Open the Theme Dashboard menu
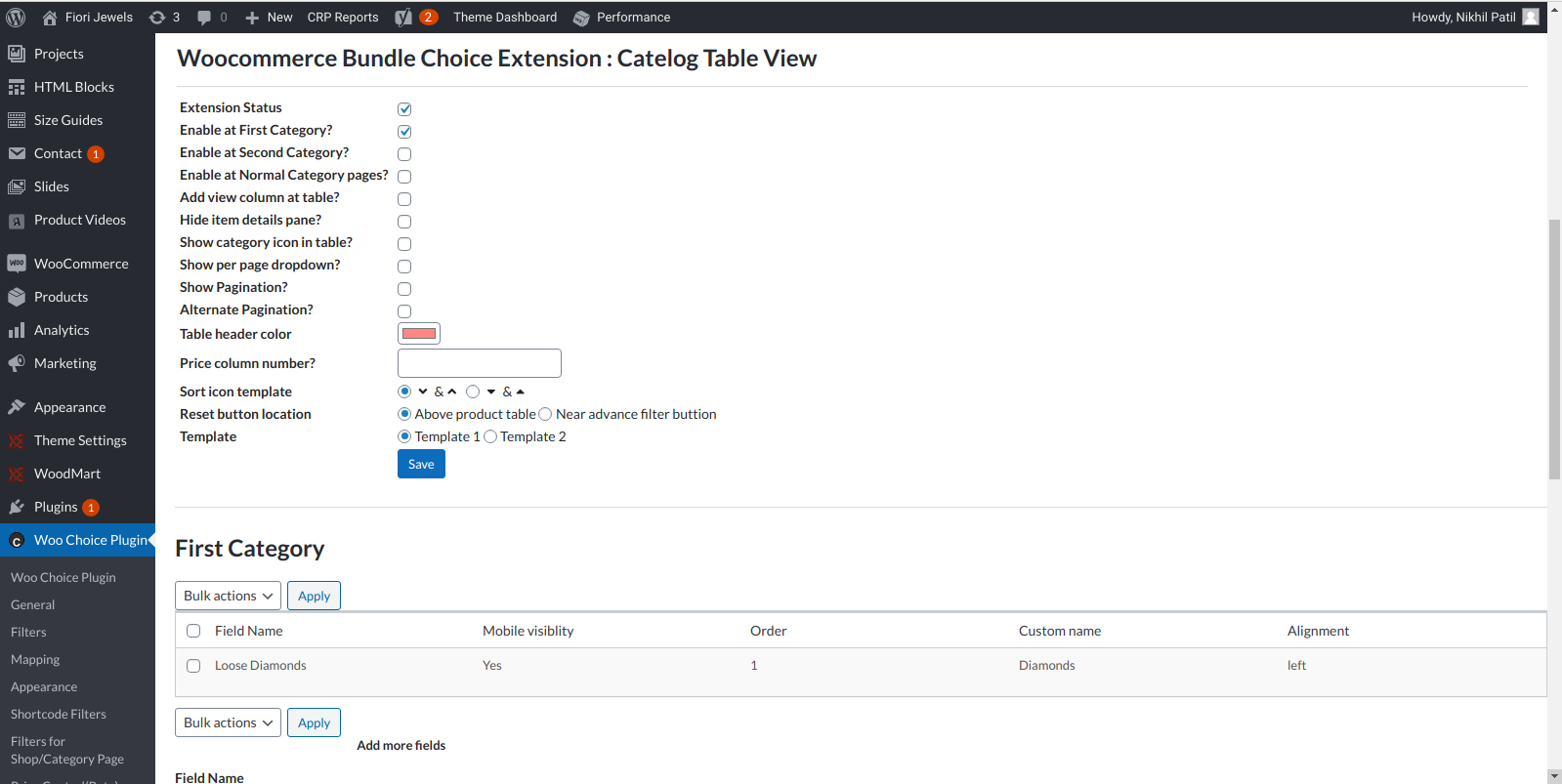 [505, 17]
